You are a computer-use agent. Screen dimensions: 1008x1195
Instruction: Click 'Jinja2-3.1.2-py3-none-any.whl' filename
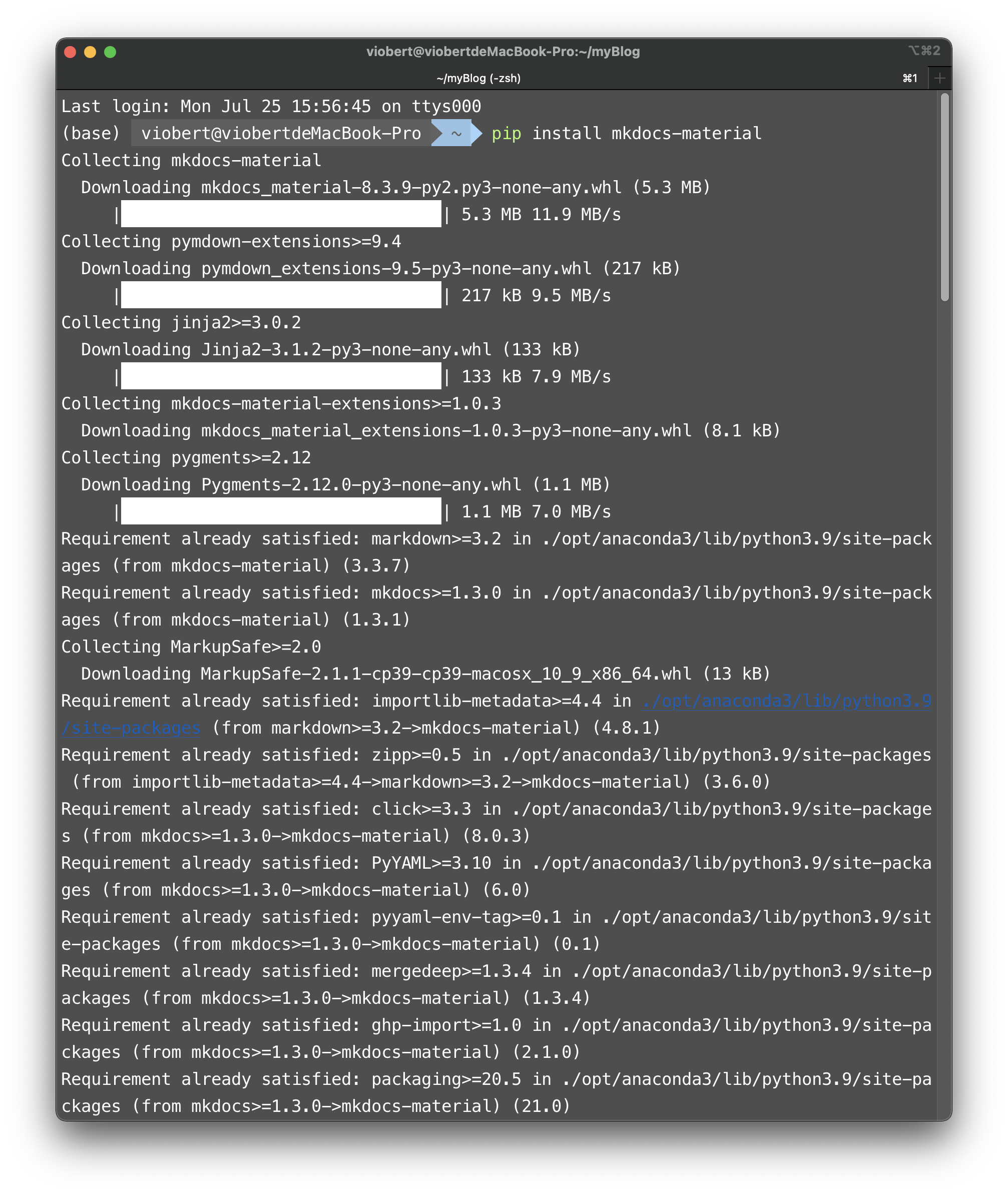click(346, 350)
